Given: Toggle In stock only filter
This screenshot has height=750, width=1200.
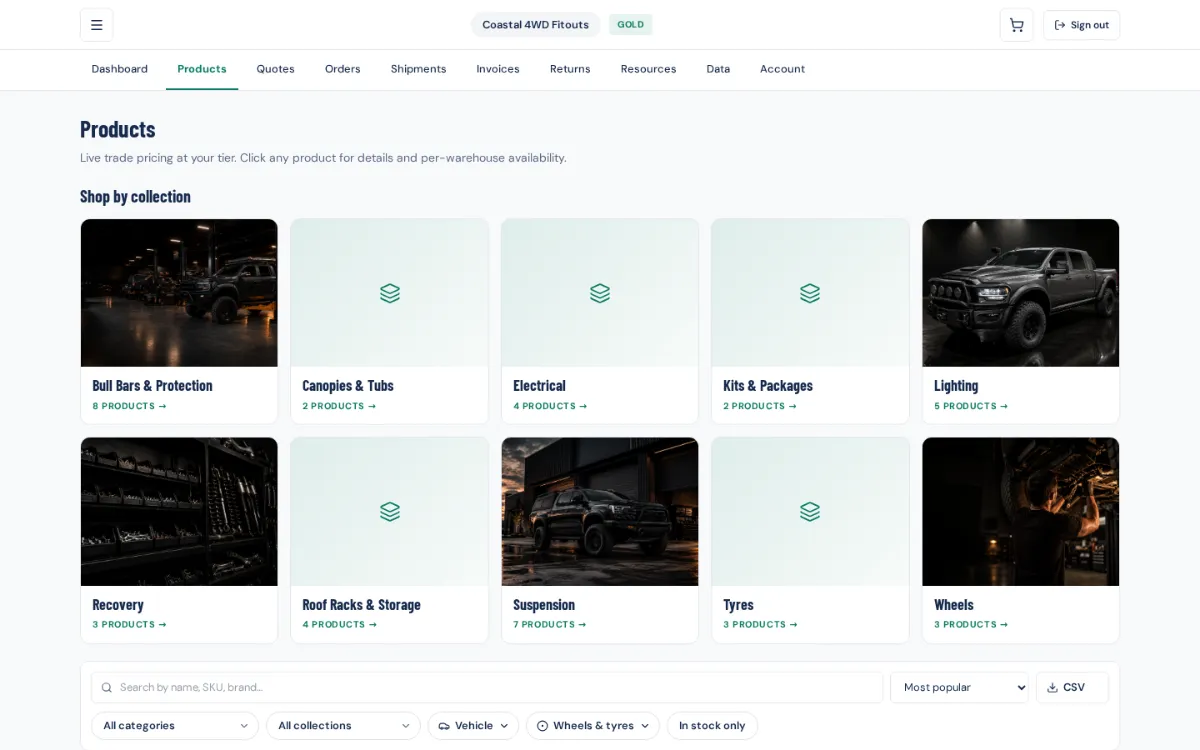Looking at the screenshot, I should (x=712, y=726).
